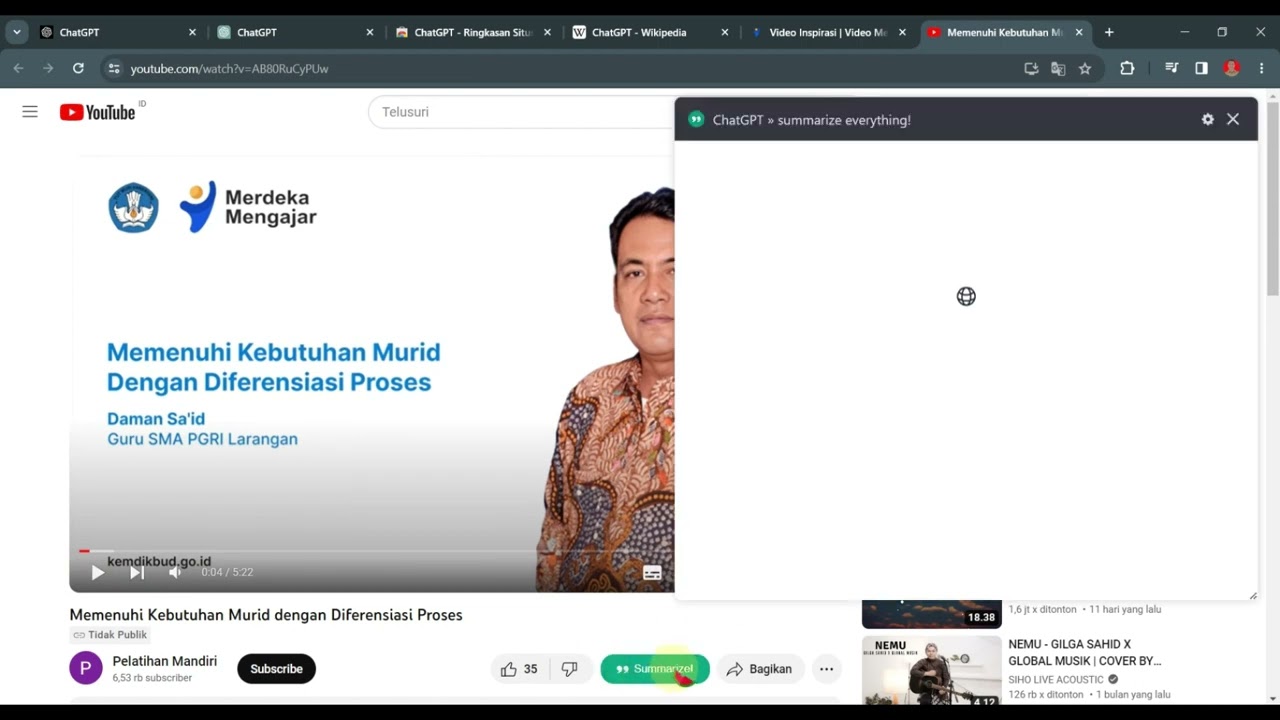Screen dimensions: 1280x720
Task: Open the SIHO LIVE ACOUSTIC channel
Action: coord(1056,679)
